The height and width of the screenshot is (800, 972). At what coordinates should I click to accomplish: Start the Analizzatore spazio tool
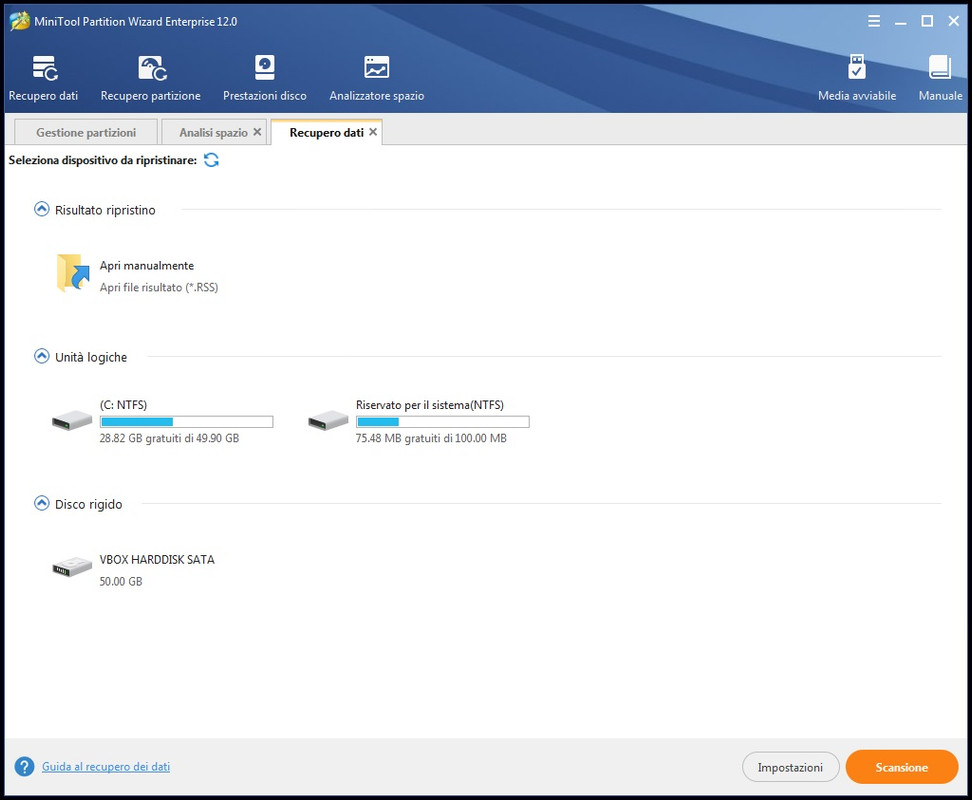coord(376,67)
